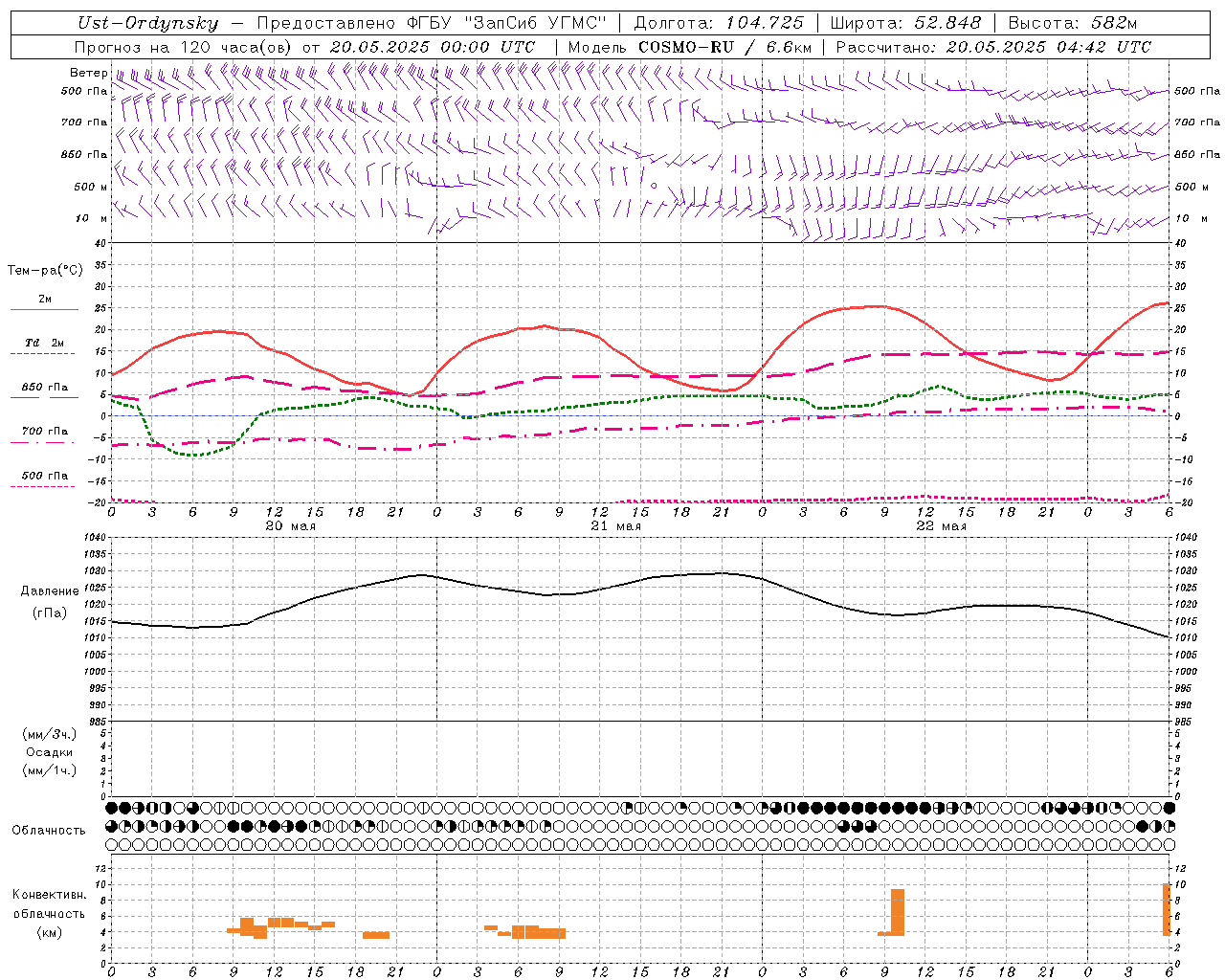Click the Td 2м legend entry
Image resolution: width=1225 pixels, height=980 pixels.
[44, 343]
